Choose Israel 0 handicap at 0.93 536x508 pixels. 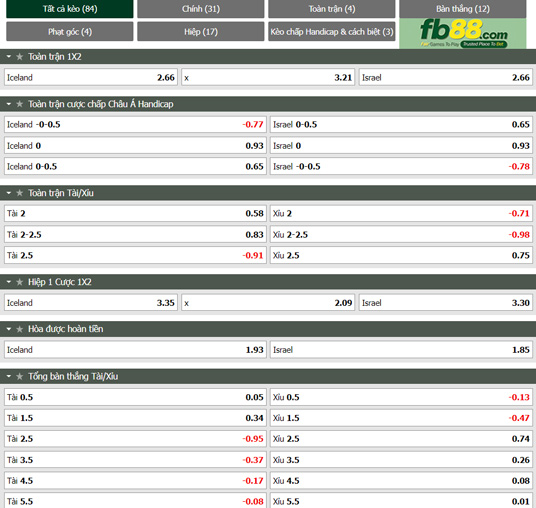pos(401,146)
